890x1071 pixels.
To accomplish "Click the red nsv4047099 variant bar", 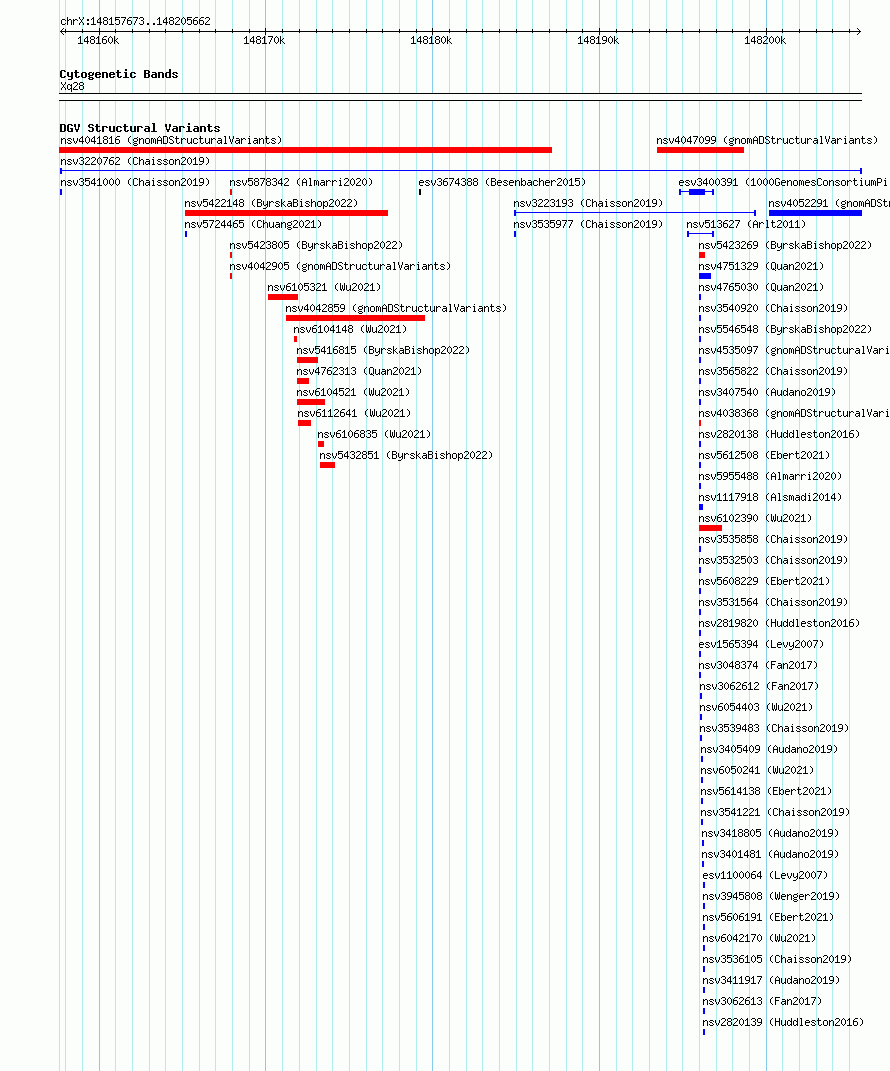I will click(700, 150).
